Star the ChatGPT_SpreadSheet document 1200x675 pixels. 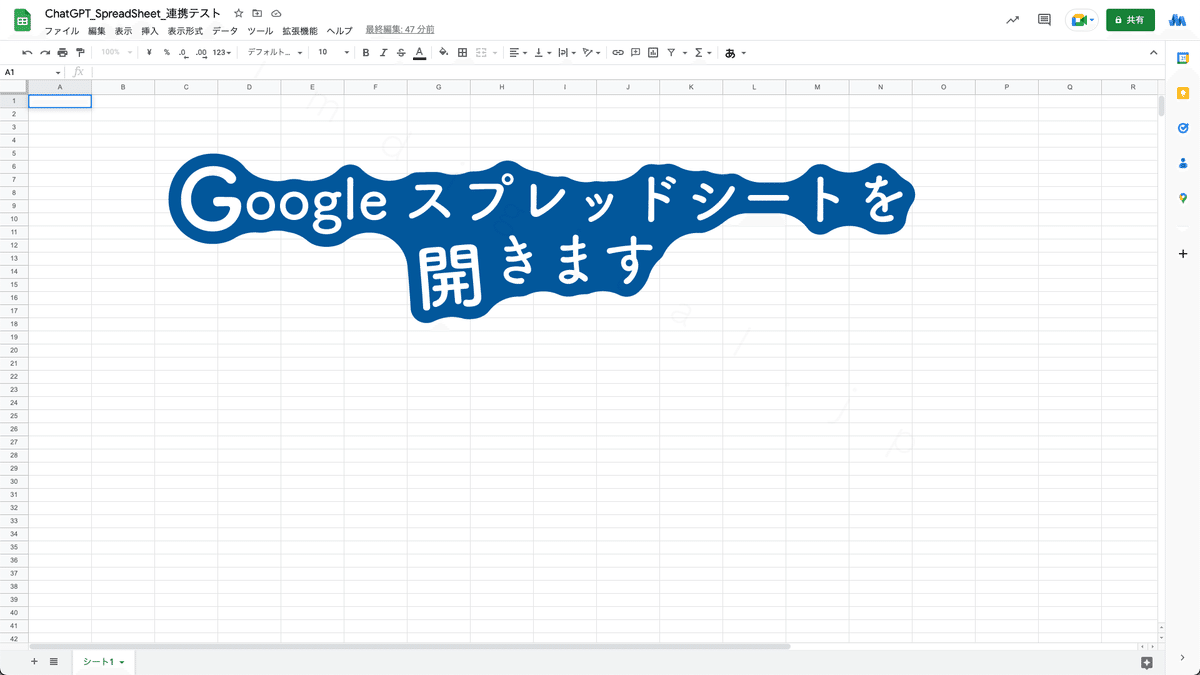pyautogui.click(x=238, y=14)
